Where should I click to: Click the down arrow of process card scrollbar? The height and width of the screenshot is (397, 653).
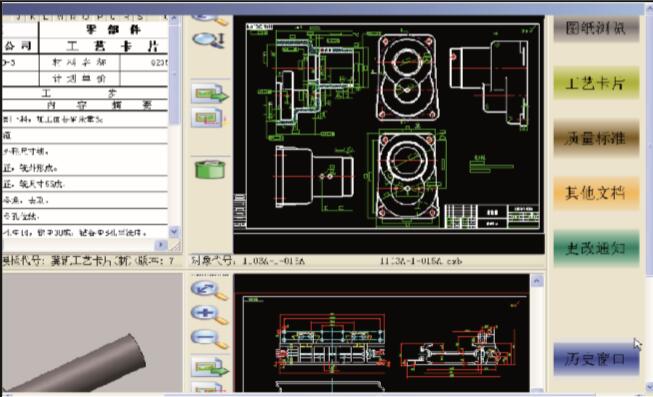coord(174,231)
